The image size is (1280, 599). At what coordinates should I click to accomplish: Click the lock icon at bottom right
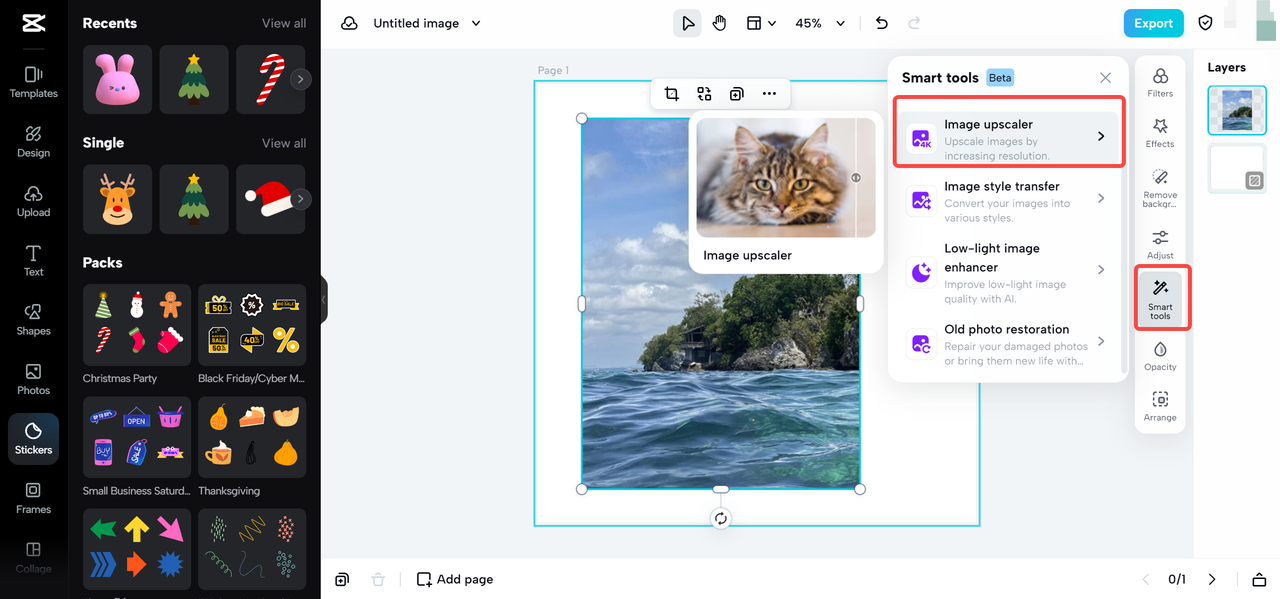(1259, 579)
